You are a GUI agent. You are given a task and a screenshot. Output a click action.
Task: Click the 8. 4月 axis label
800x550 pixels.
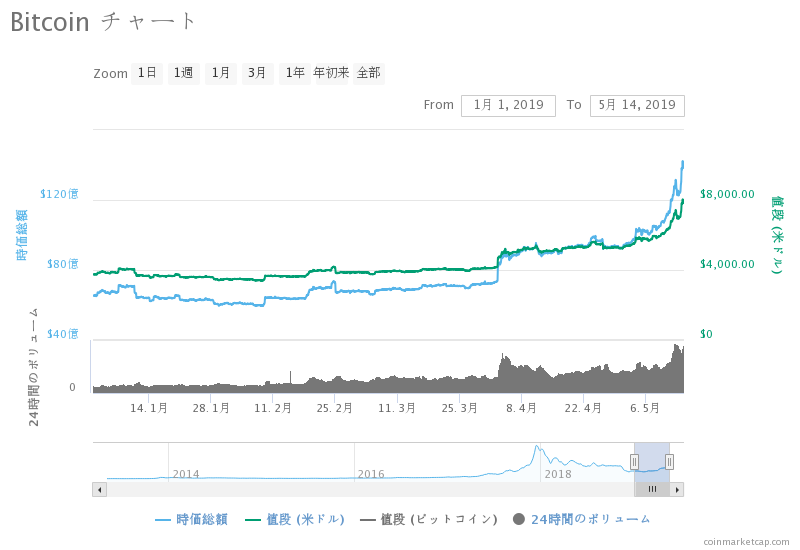point(521,408)
